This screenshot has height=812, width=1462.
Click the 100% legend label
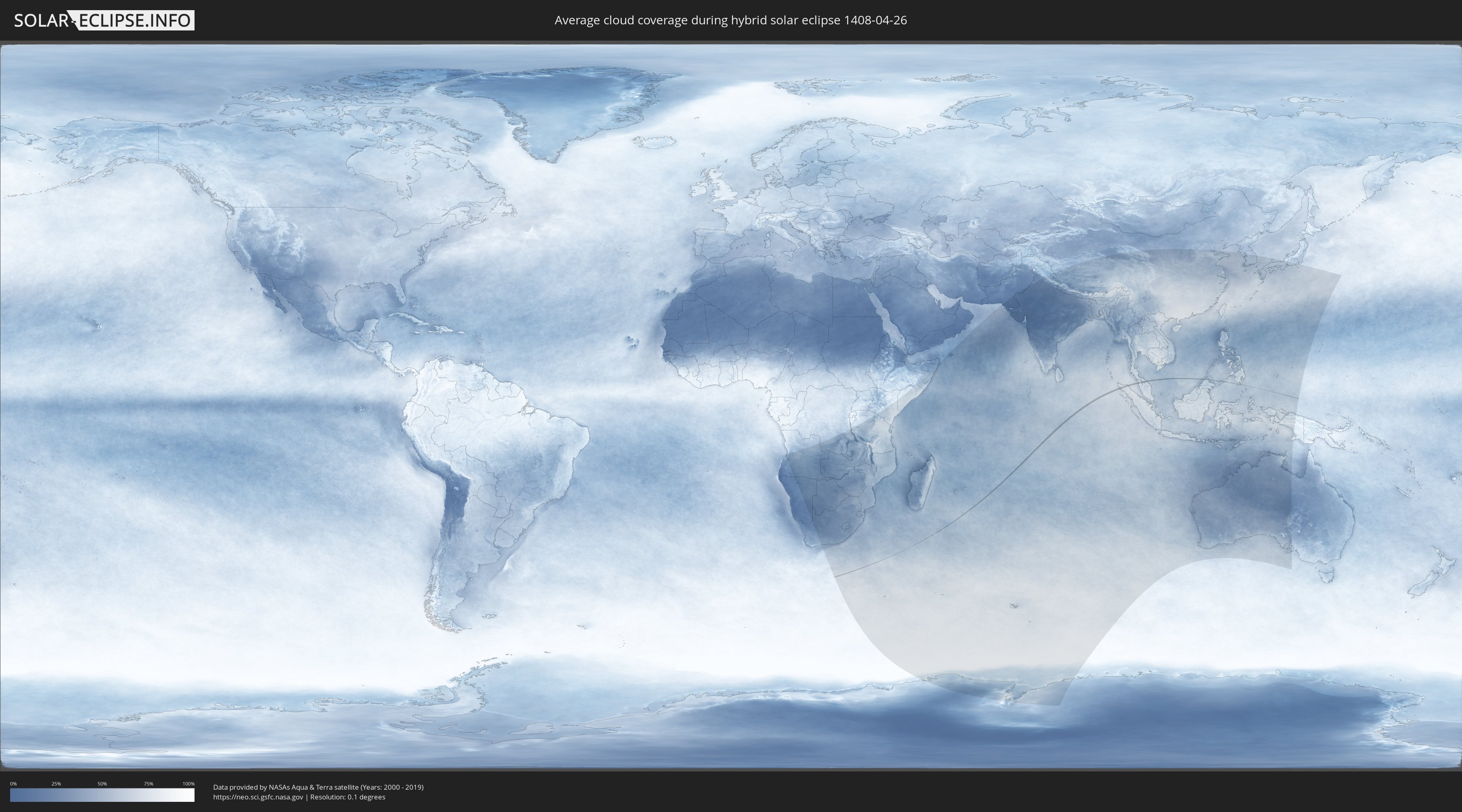coord(188,784)
